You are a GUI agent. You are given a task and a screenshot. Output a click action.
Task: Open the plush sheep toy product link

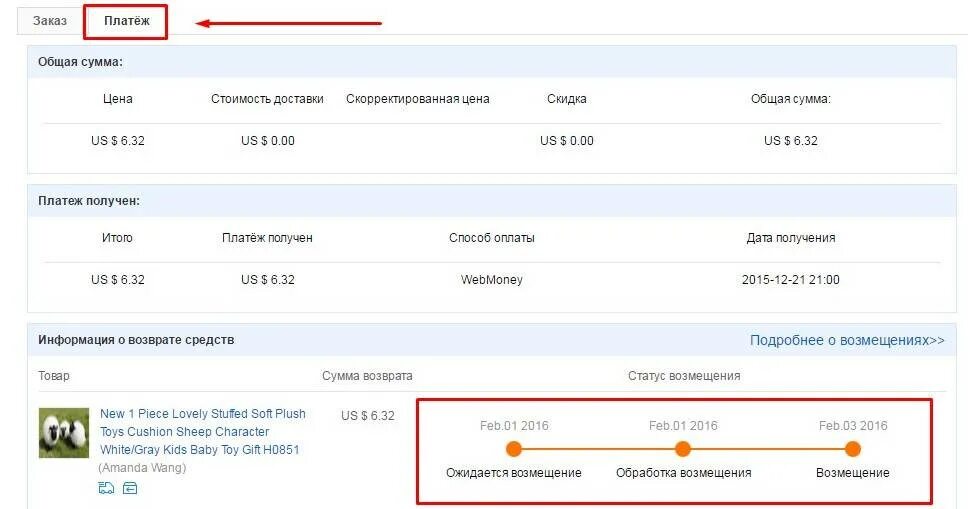[203, 432]
